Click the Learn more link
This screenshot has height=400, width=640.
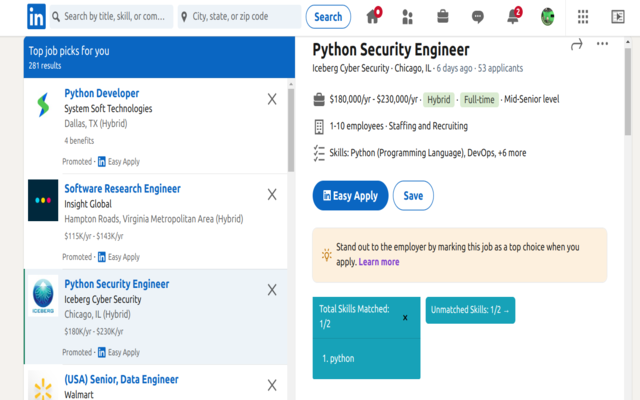coord(379,262)
